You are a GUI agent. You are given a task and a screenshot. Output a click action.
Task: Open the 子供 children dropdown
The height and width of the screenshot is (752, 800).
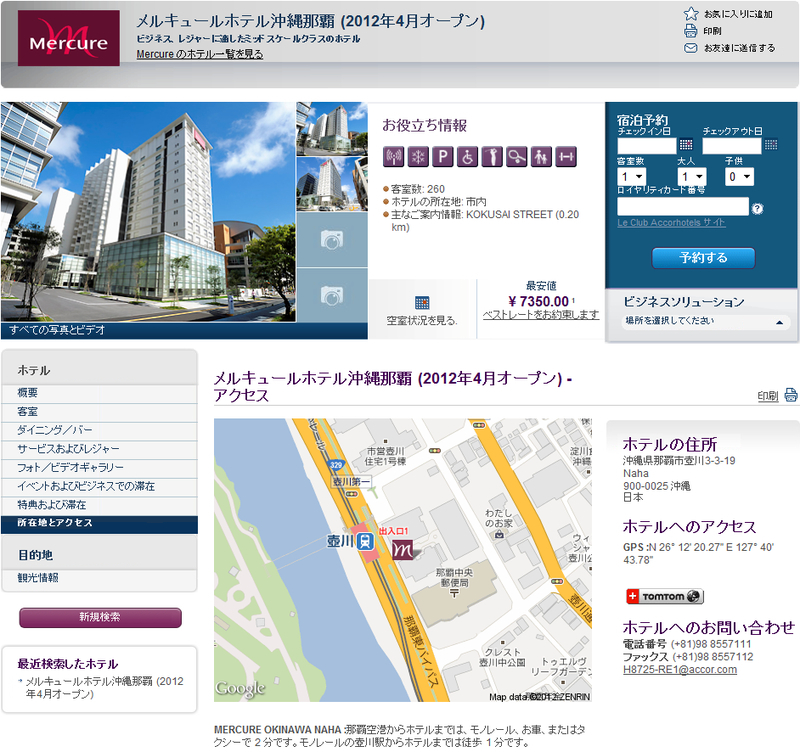(739, 177)
